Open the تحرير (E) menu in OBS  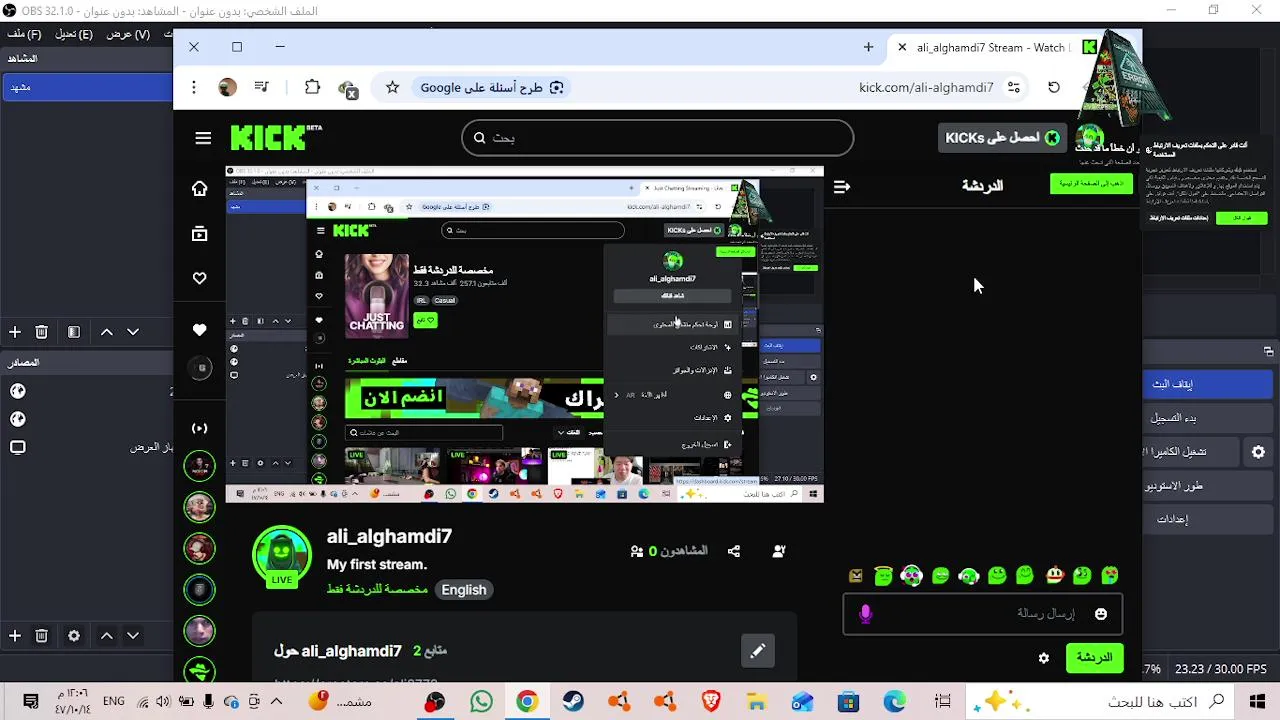click(74, 34)
